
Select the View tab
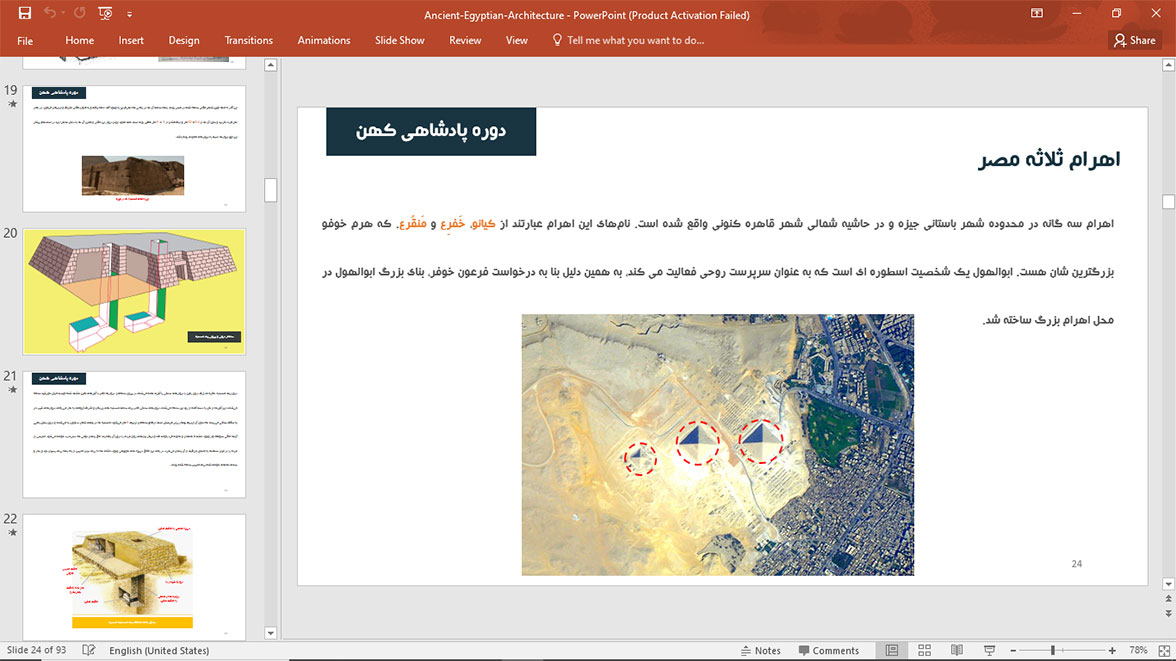[516, 41]
